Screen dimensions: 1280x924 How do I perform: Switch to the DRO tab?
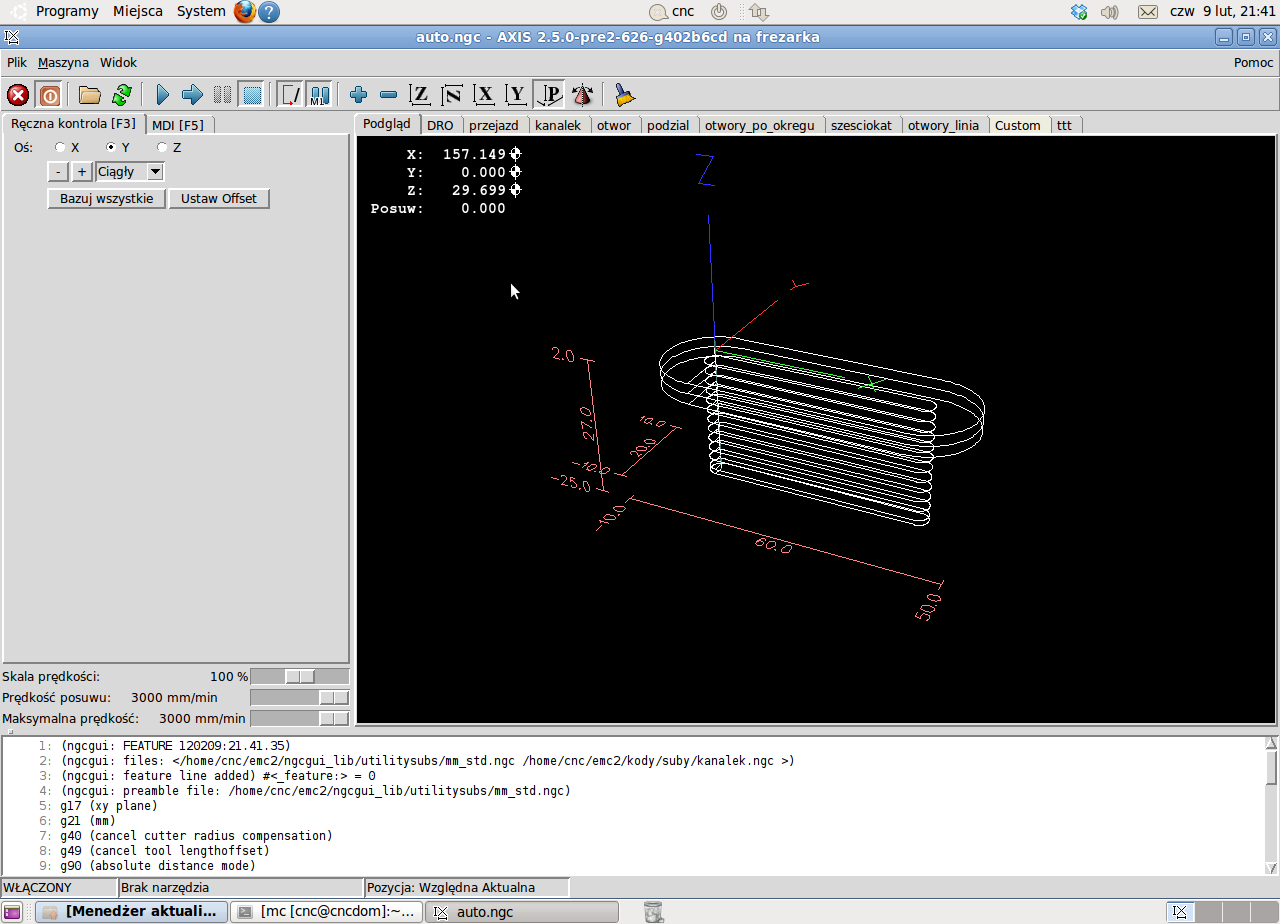point(440,126)
